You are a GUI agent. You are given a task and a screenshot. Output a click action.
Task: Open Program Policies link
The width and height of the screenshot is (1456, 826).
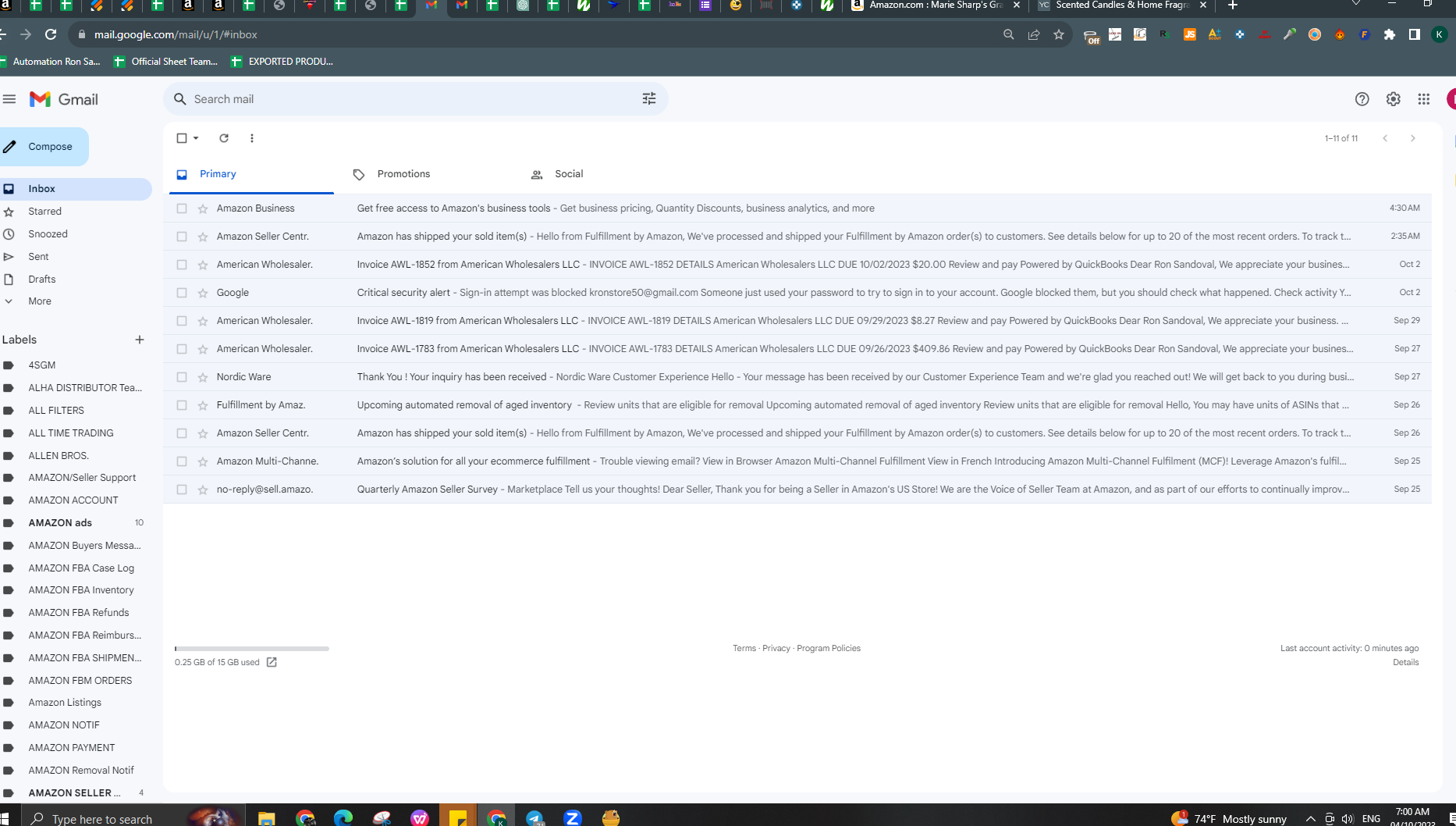click(x=829, y=648)
